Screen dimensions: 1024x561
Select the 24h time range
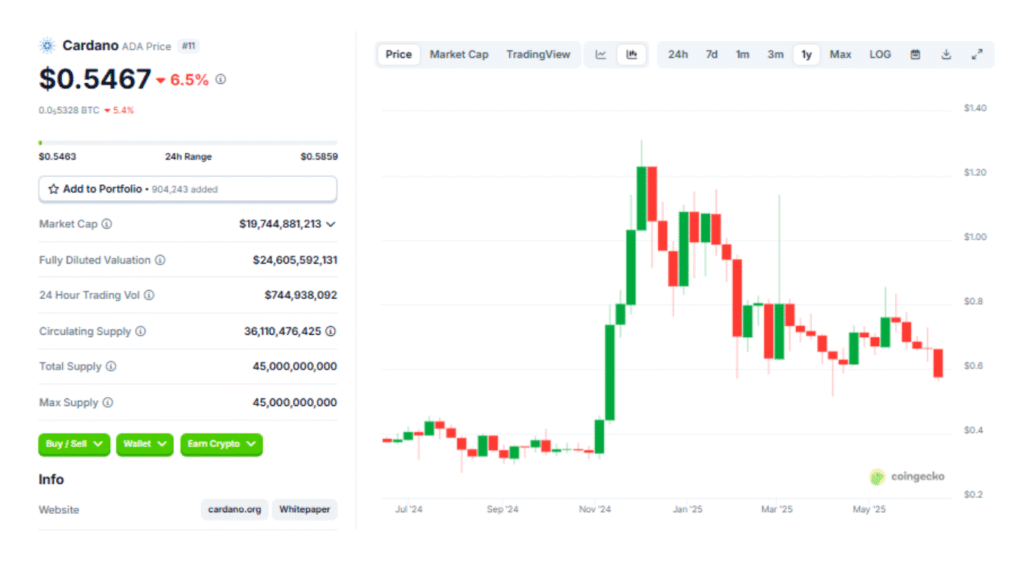678,55
